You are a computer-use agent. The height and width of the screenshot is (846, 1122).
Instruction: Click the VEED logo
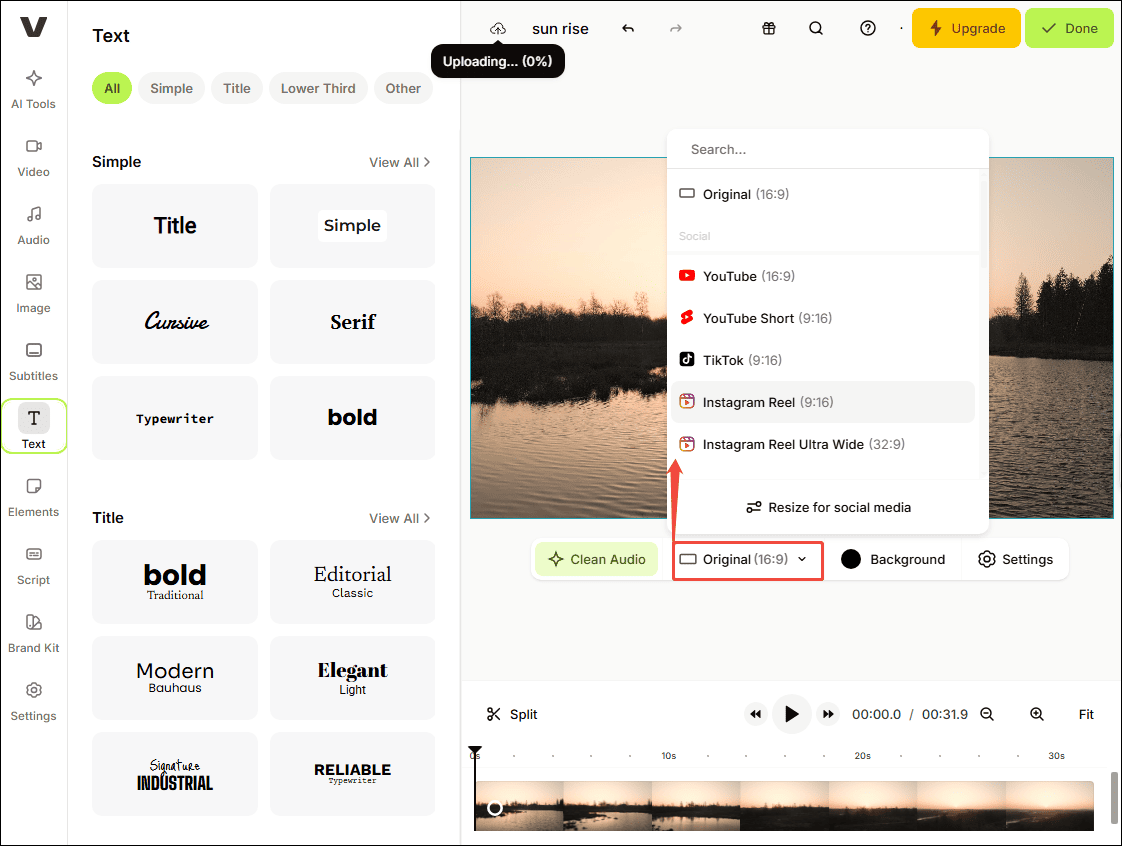[x=34, y=26]
